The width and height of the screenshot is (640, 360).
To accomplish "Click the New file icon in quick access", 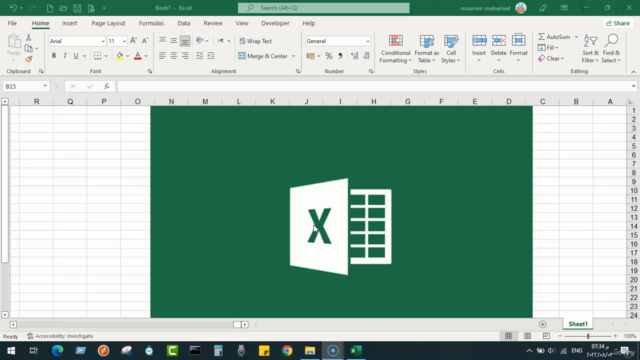I will coord(50,8).
